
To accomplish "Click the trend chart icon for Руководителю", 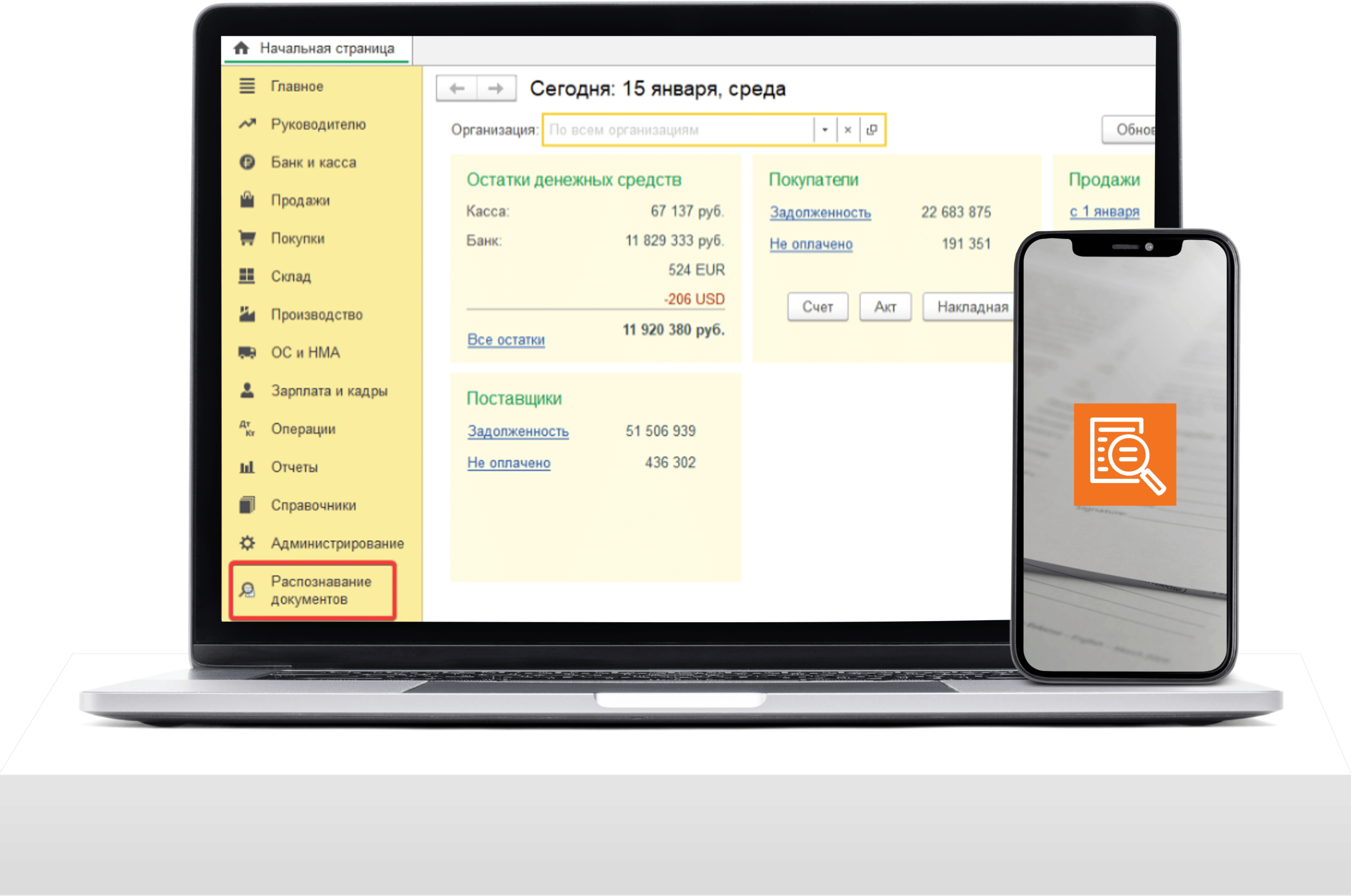I will 247,124.
